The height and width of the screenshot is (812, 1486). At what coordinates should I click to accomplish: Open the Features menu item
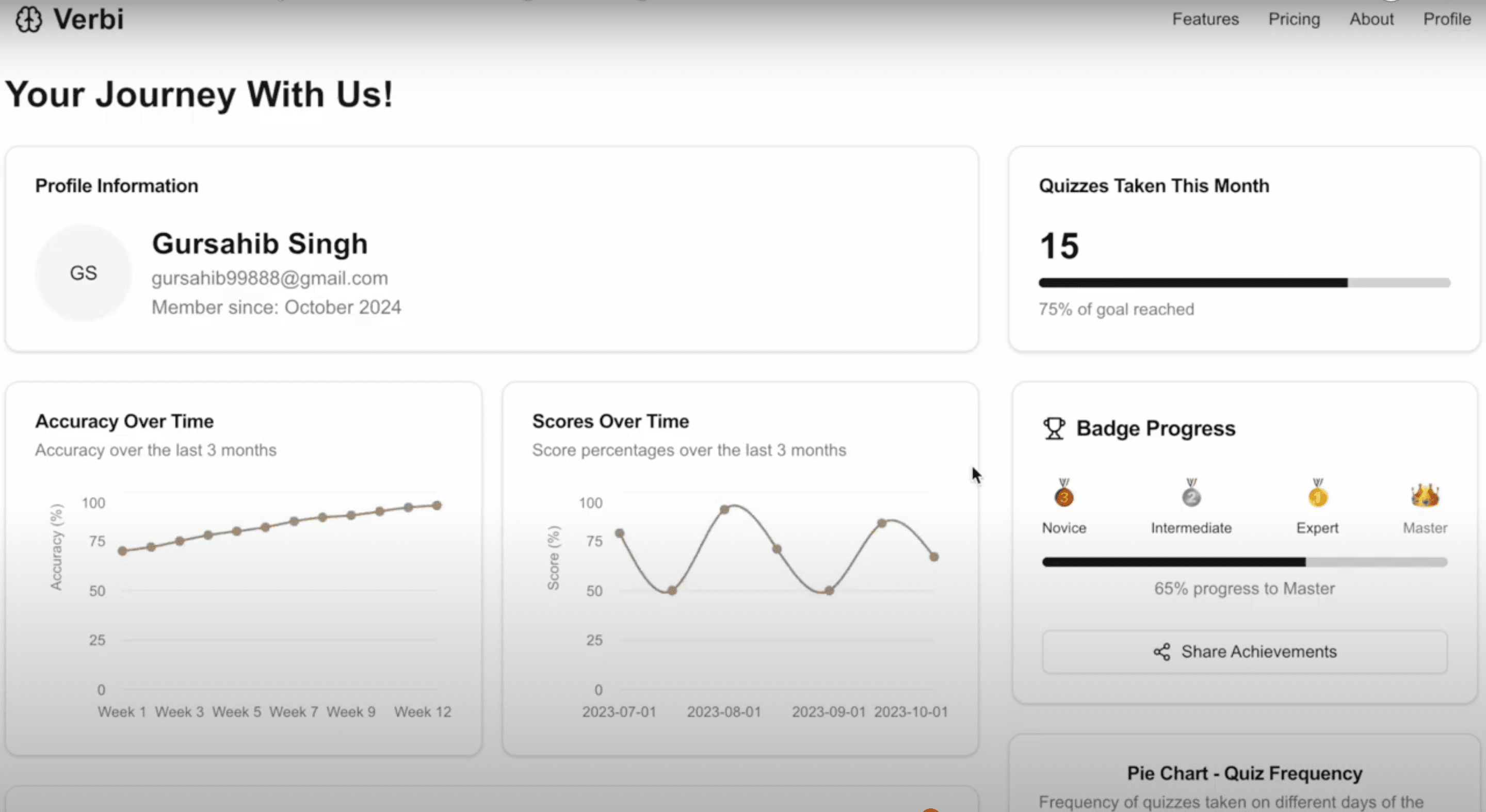1205,19
